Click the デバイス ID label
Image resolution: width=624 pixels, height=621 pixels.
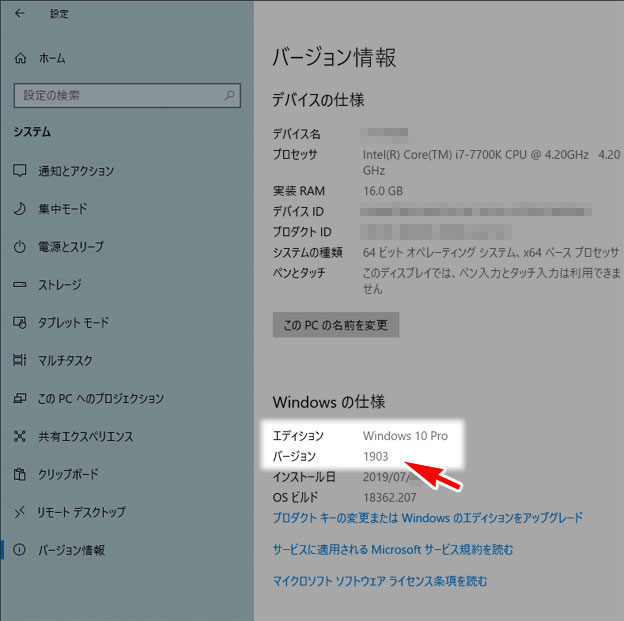(x=298, y=211)
